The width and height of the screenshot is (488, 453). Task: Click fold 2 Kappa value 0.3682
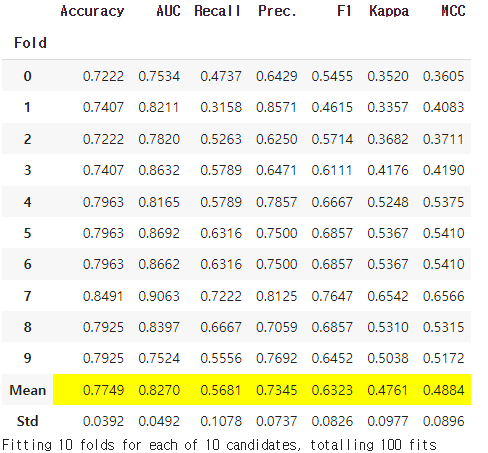(x=388, y=139)
